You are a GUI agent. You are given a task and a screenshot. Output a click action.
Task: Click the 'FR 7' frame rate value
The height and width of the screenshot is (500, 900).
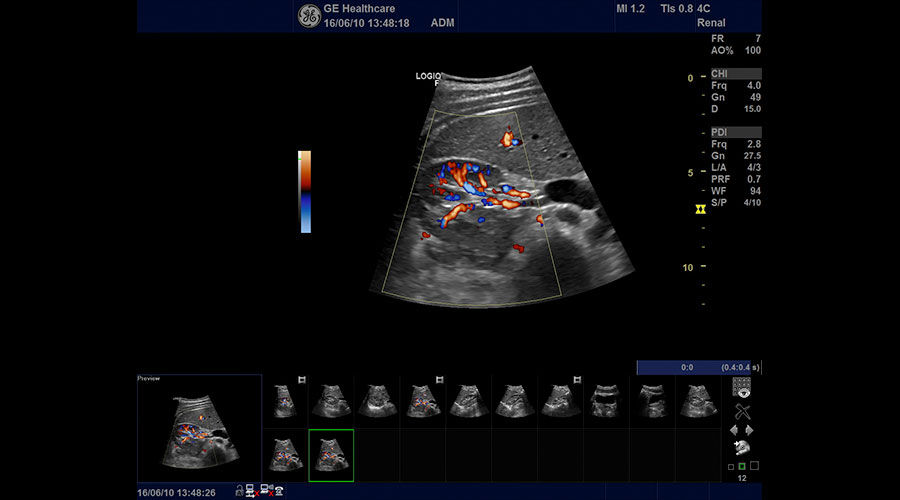[x=736, y=38]
